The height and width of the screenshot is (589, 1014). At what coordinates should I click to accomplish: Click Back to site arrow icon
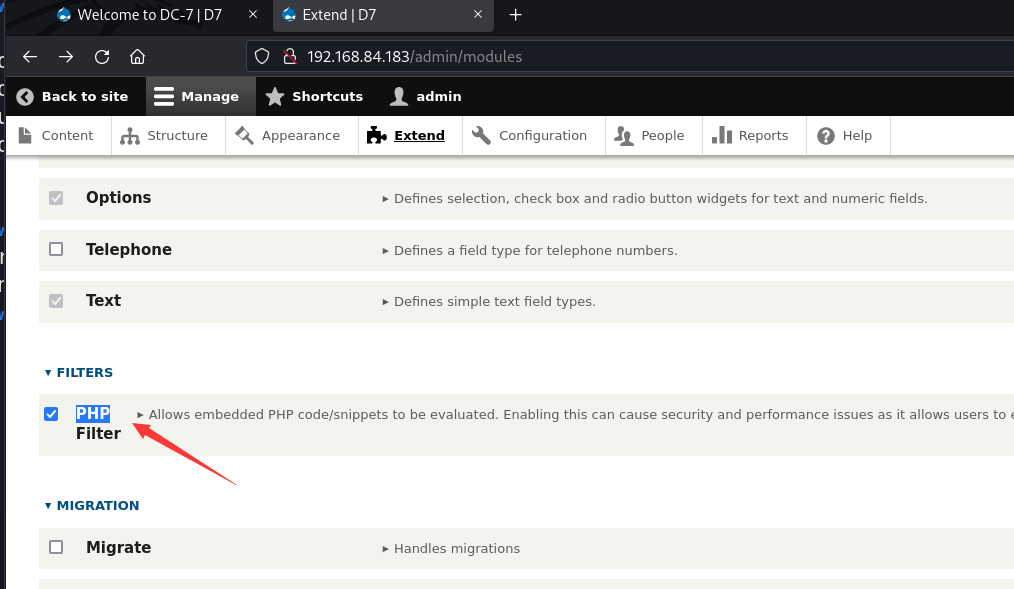tap(25, 96)
